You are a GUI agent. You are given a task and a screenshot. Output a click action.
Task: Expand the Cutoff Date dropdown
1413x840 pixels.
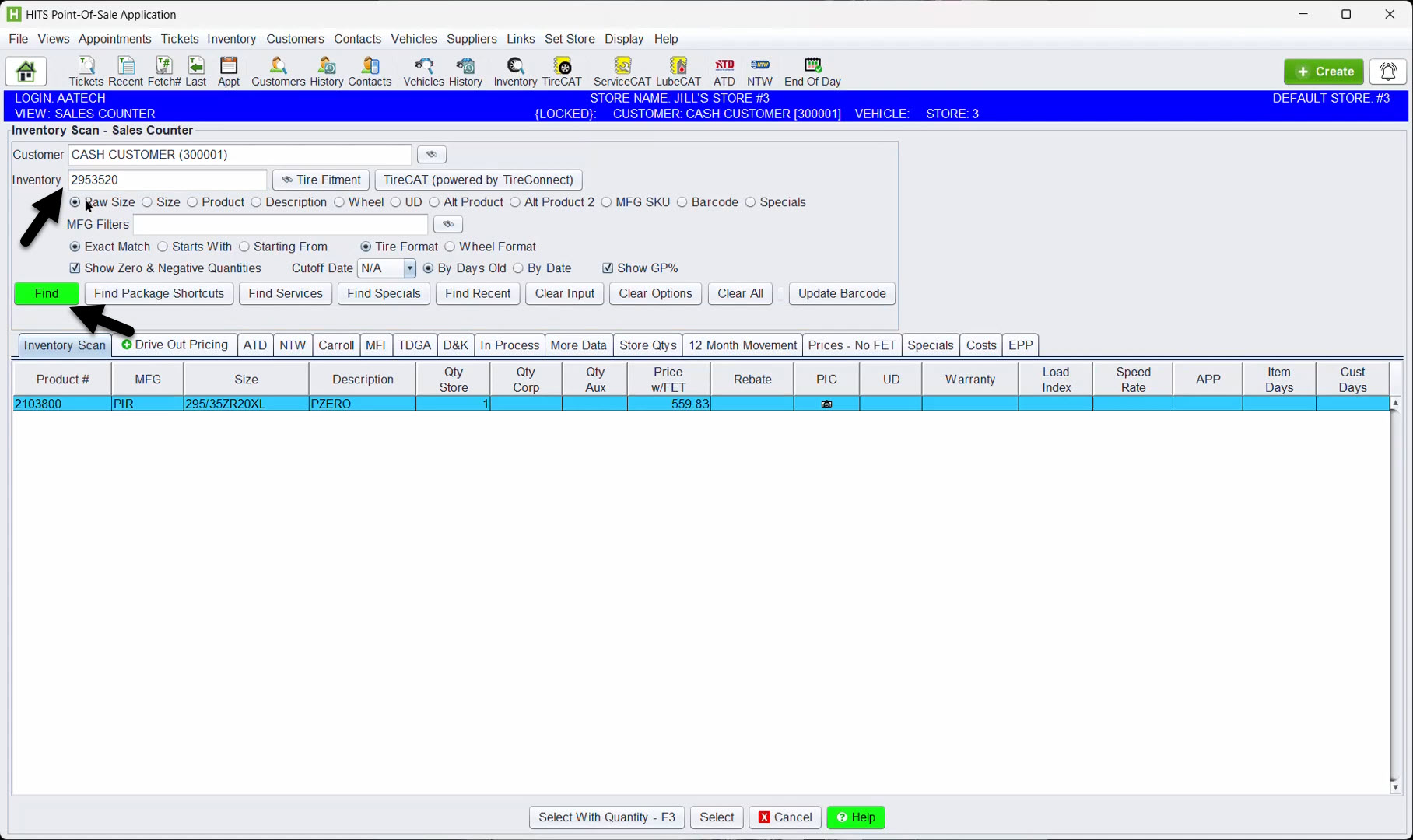(409, 268)
